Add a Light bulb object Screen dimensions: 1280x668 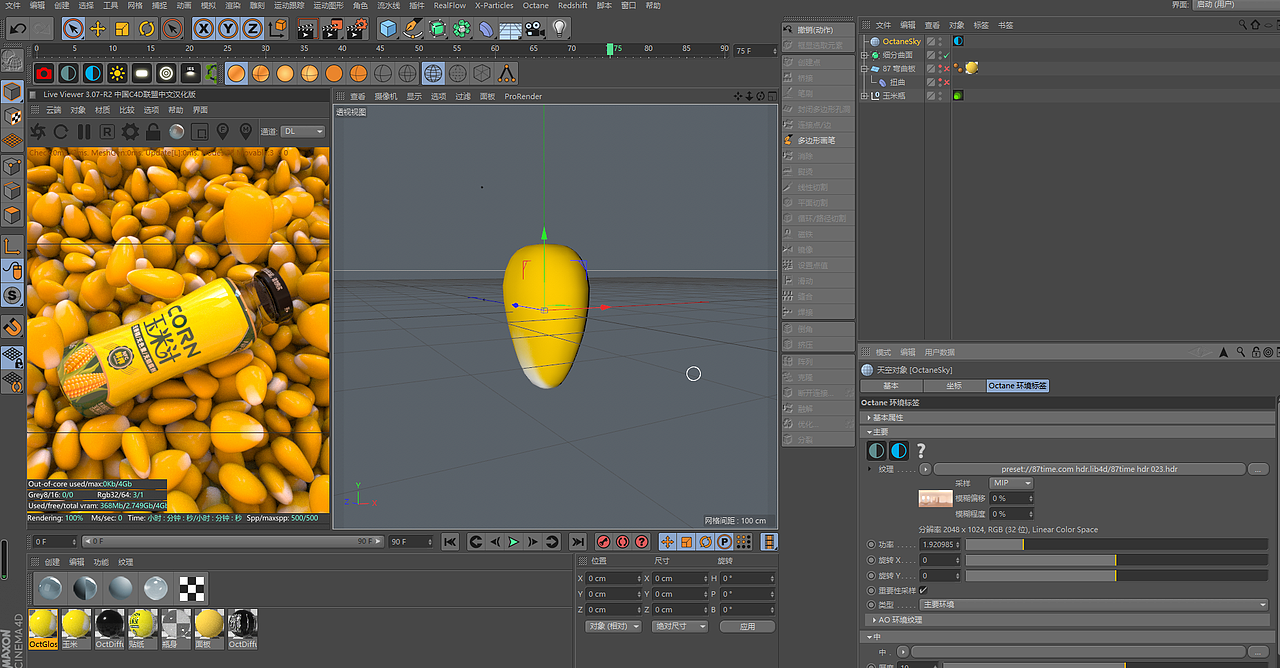click(x=559, y=28)
